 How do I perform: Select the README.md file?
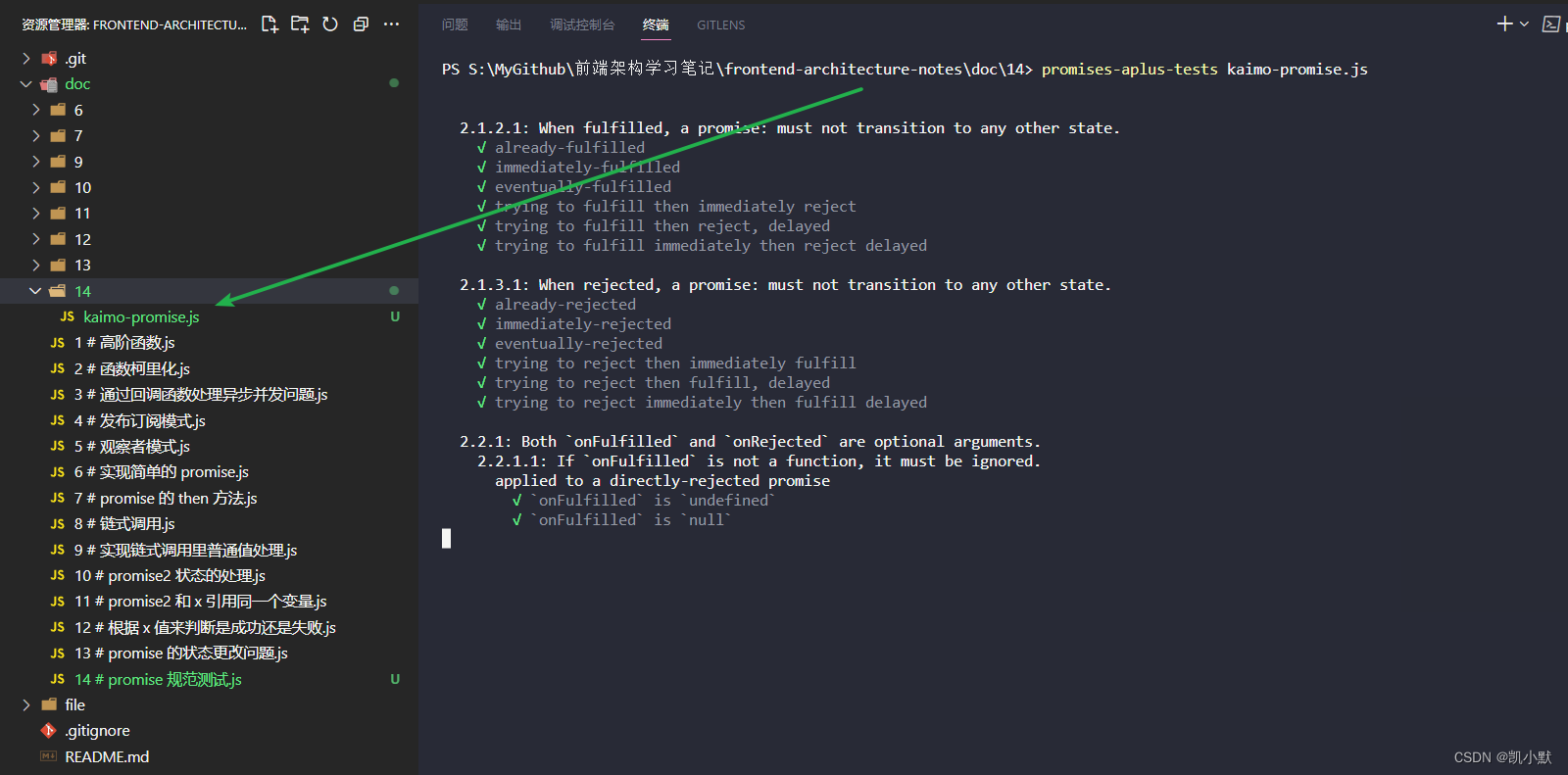(x=107, y=757)
